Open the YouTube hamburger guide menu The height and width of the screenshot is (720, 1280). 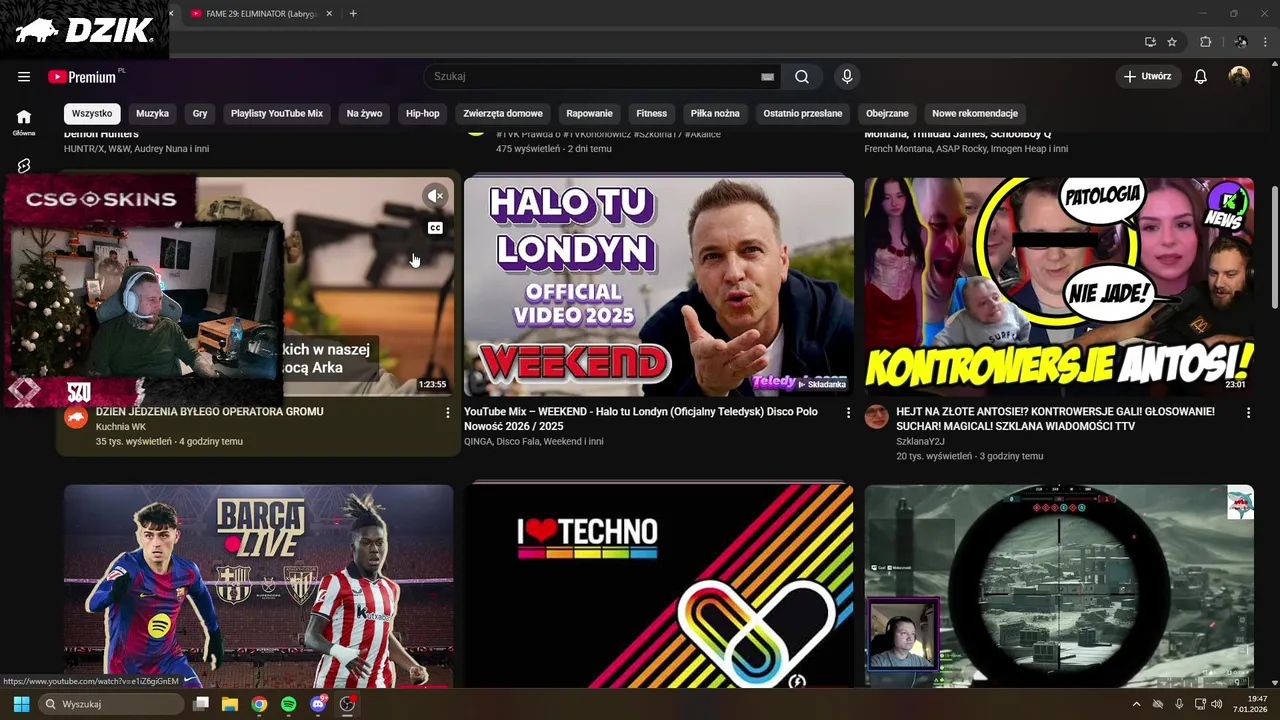(x=24, y=77)
